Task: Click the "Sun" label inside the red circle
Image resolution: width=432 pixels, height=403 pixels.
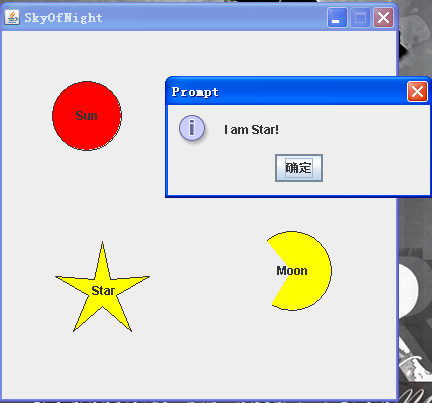Action: 87,116
